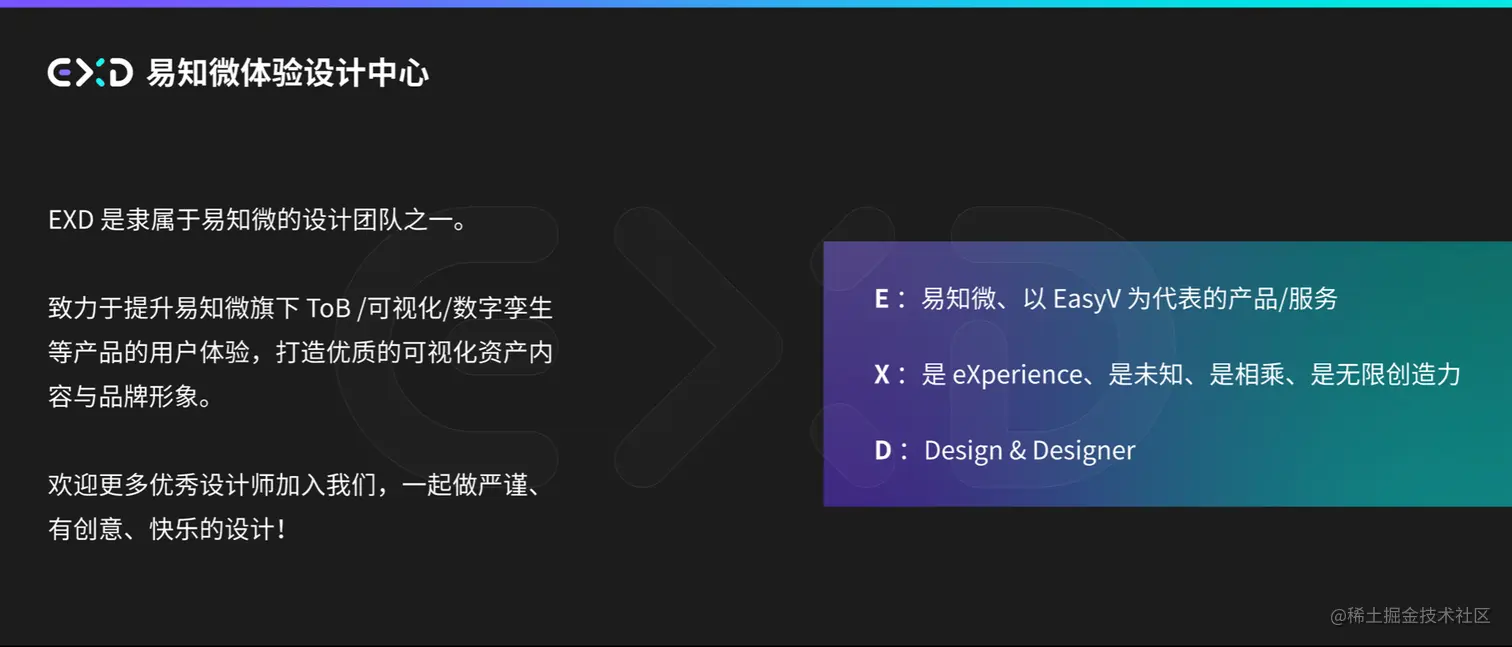The width and height of the screenshot is (1512, 647).
Task: Click the text 容与品牌形象。
Action: [131, 398]
